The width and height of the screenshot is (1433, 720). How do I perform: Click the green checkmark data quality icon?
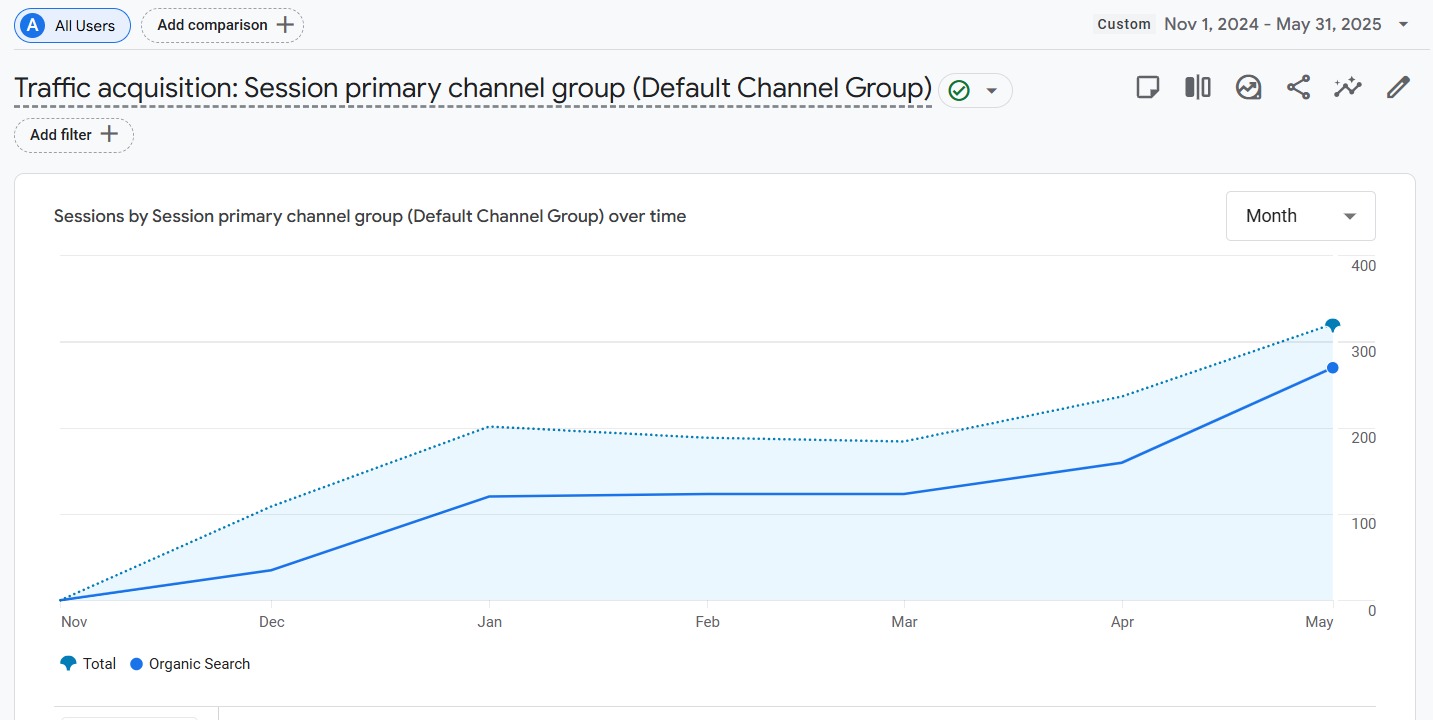click(959, 91)
